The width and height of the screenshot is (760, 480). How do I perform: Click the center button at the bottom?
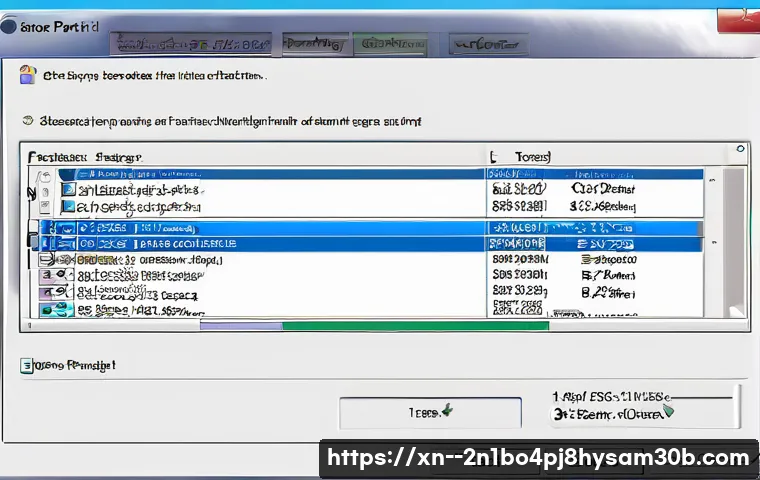coord(430,412)
